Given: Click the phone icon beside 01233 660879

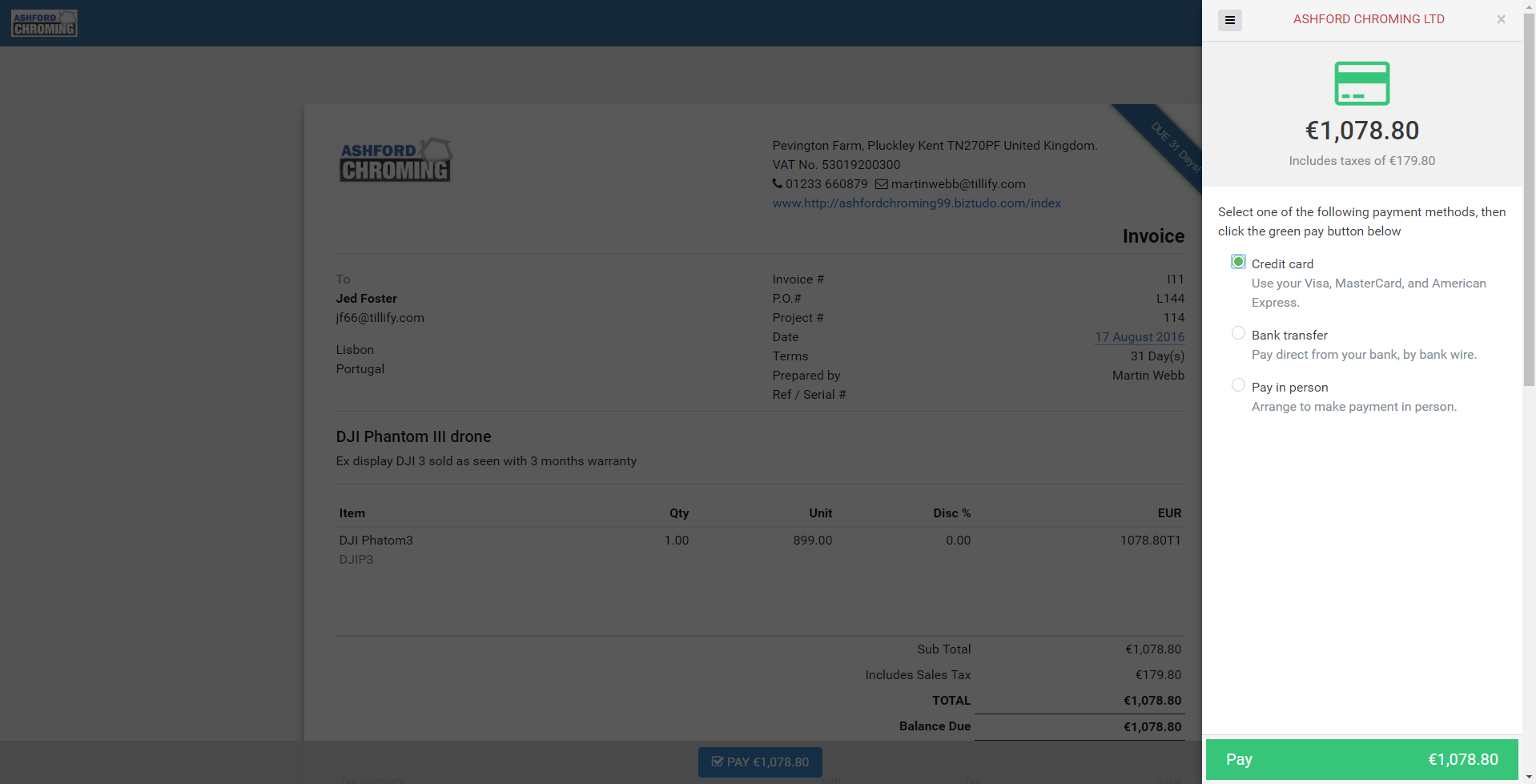Looking at the screenshot, I should pyautogui.click(x=777, y=183).
